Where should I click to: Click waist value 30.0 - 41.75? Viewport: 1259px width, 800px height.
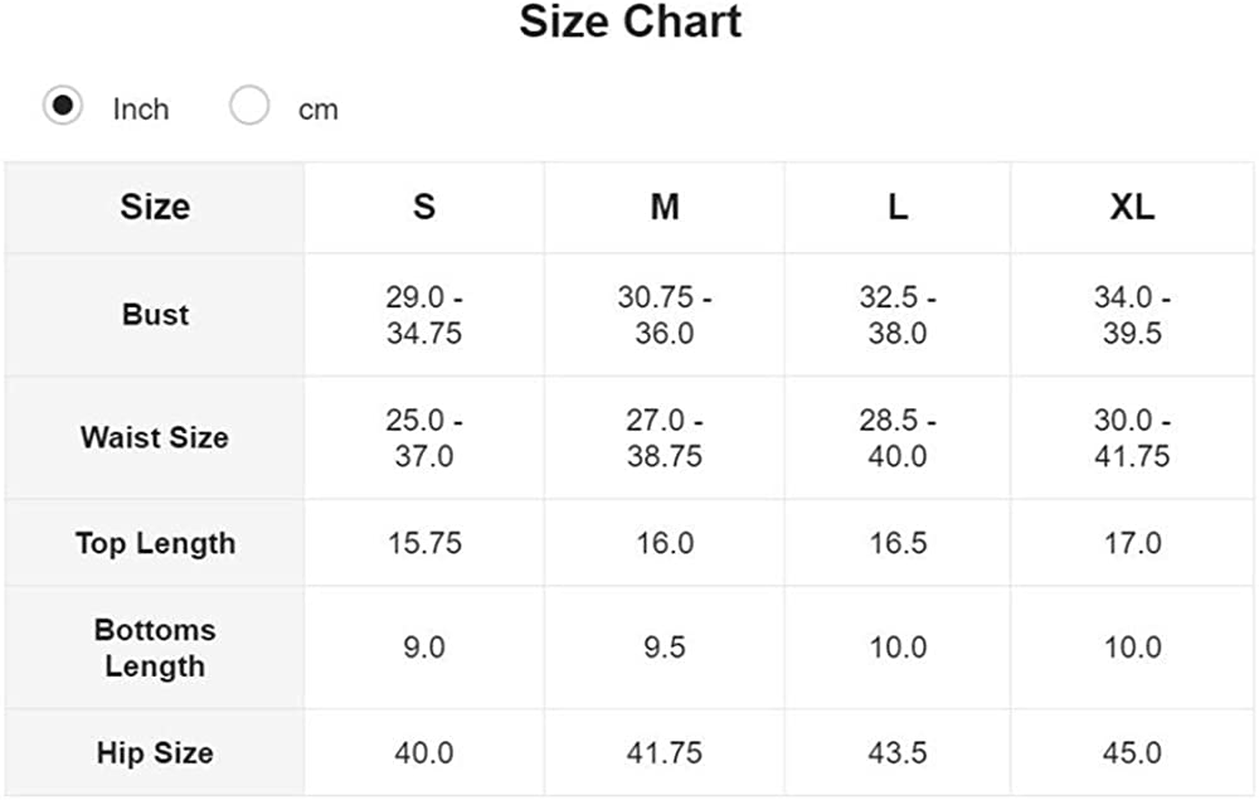point(1132,438)
